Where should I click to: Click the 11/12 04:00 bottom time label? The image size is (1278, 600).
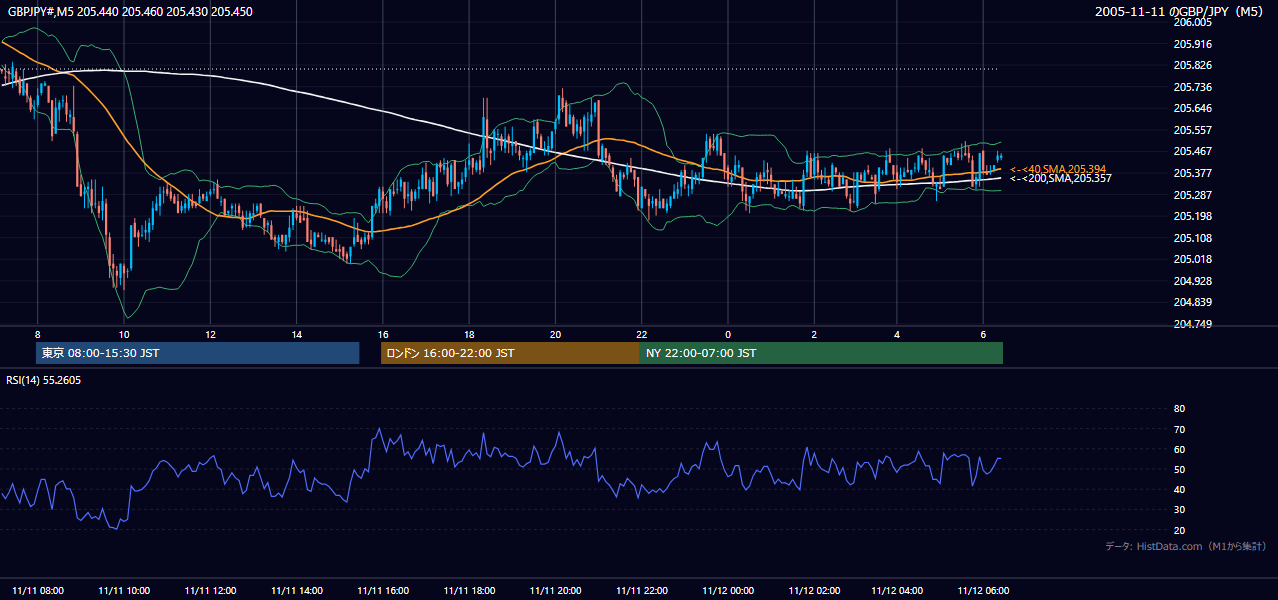(898, 590)
